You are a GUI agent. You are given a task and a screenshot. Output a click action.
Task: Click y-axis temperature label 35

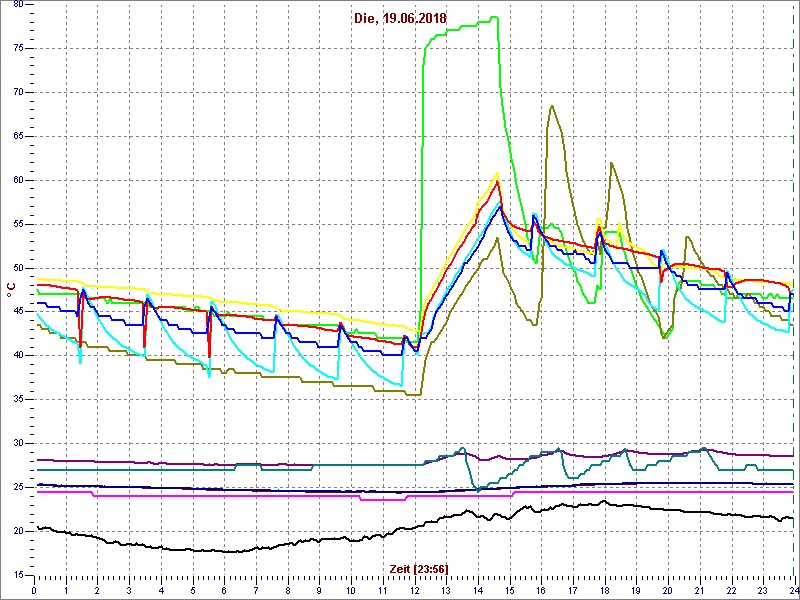point(18,399)
